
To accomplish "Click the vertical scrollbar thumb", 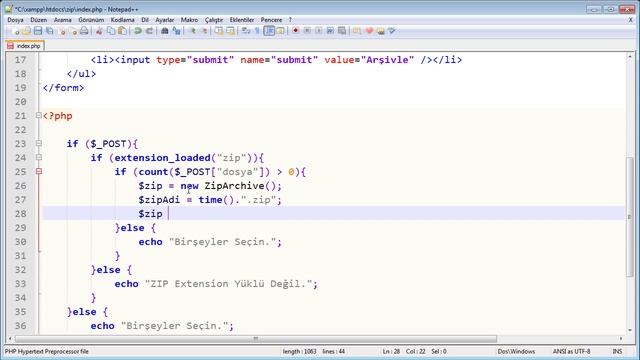I will (630, 216).
